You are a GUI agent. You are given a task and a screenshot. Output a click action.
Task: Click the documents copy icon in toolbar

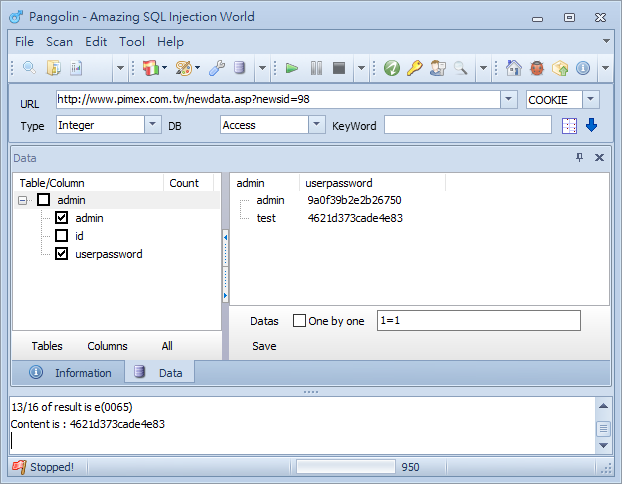click(x=54, y=68)
